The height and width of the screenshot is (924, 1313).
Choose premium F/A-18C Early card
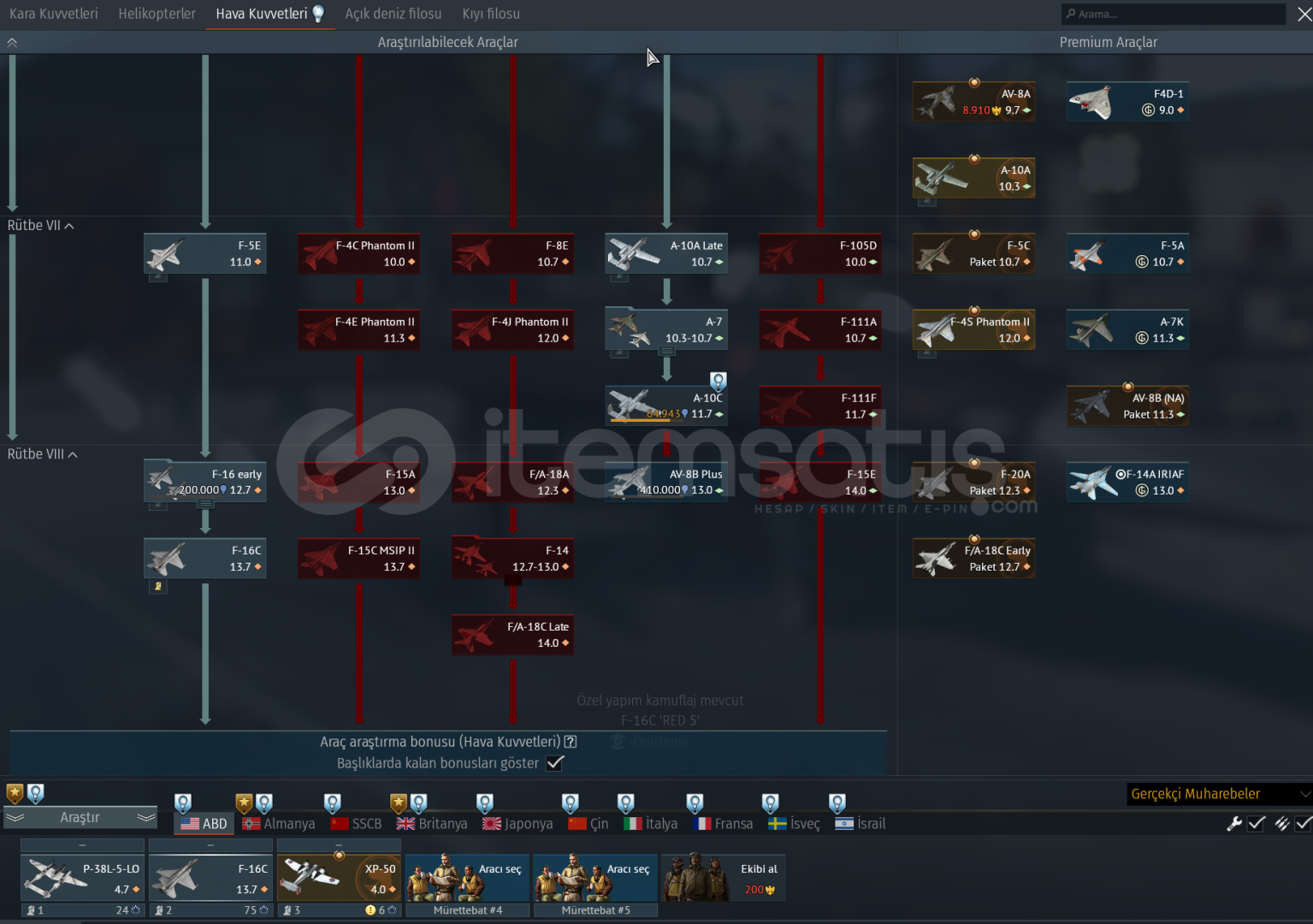click(974, 559)
